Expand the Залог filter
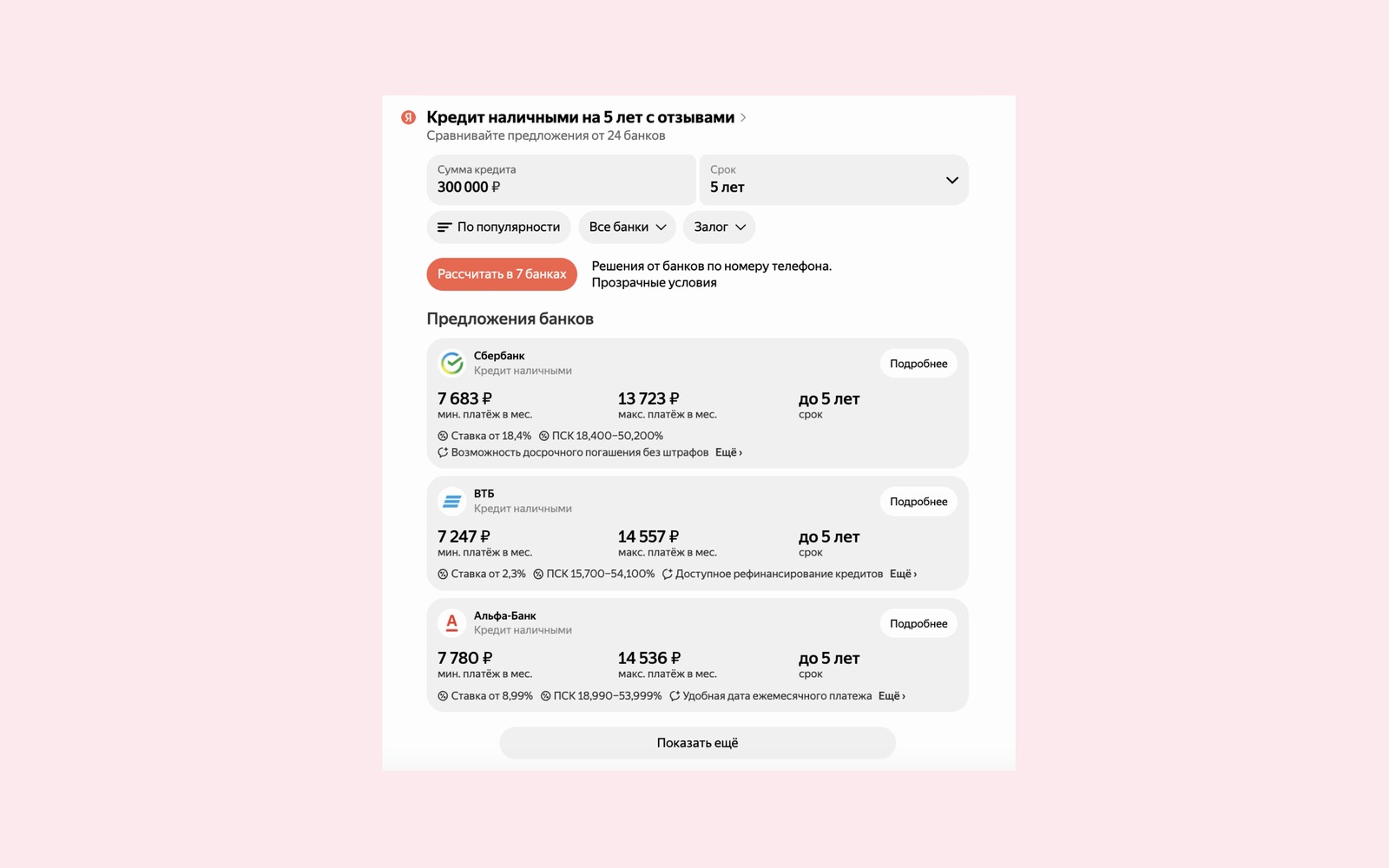The height and width of the screenshot is (868, 1389). 720,227
